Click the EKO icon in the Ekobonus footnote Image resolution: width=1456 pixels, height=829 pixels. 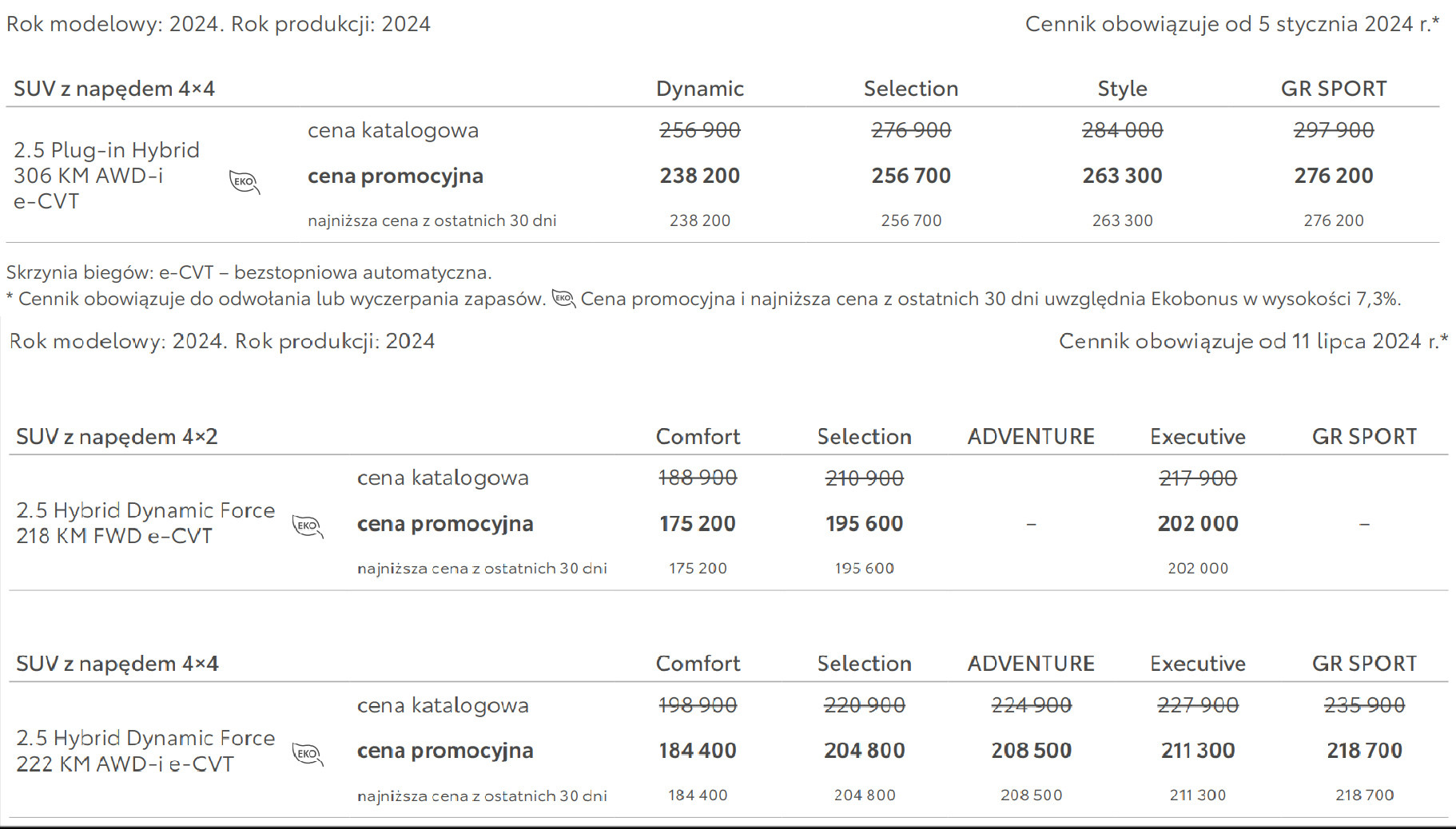pyautogui.click(x=563, y=299)
